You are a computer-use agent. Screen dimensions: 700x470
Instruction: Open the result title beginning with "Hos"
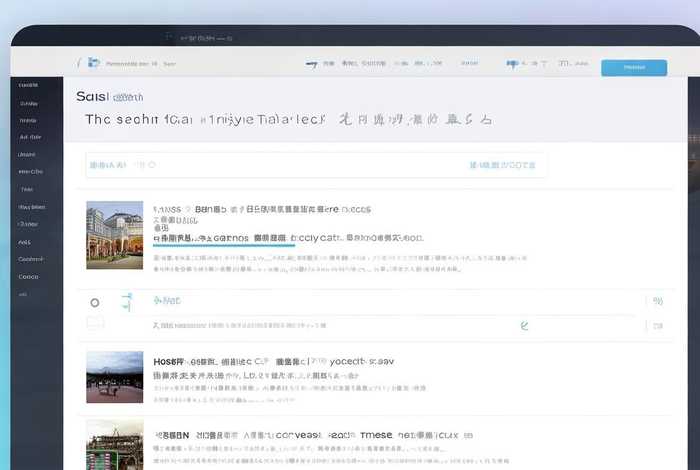click(x=274, y=362)
